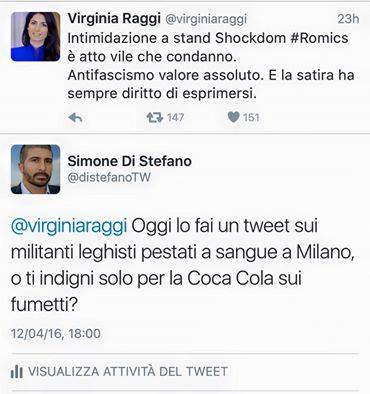Open the @virginiaraggi handle in header
Viewport: 370px width, 394px height.
(206, 19)
